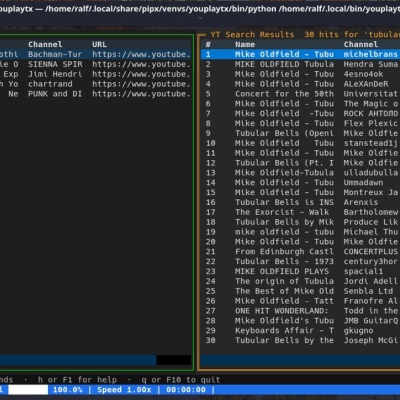Select result 17 The Exorcist - Walk
The image size is (400, 400).
(x=300, y=212)
